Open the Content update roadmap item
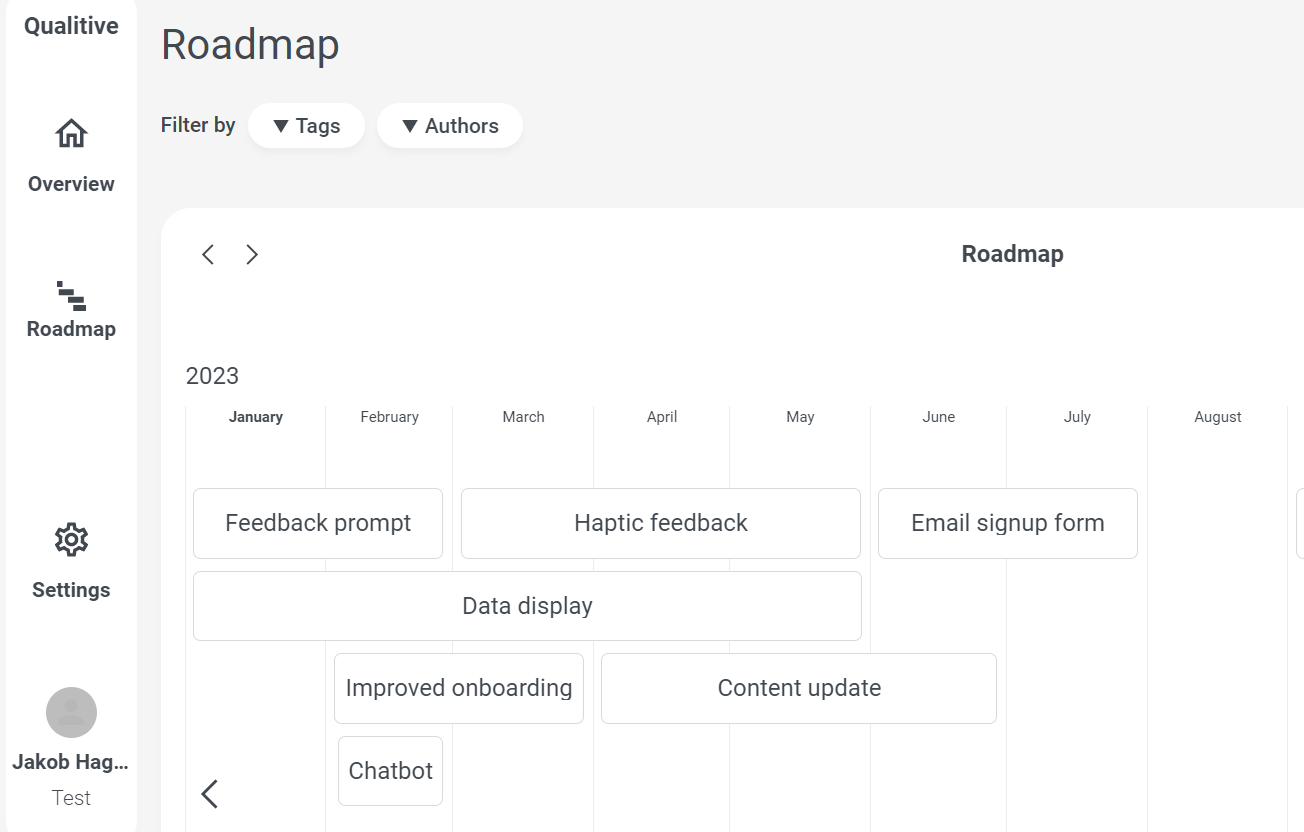The image size is (1304, 832). click(798, 688)
